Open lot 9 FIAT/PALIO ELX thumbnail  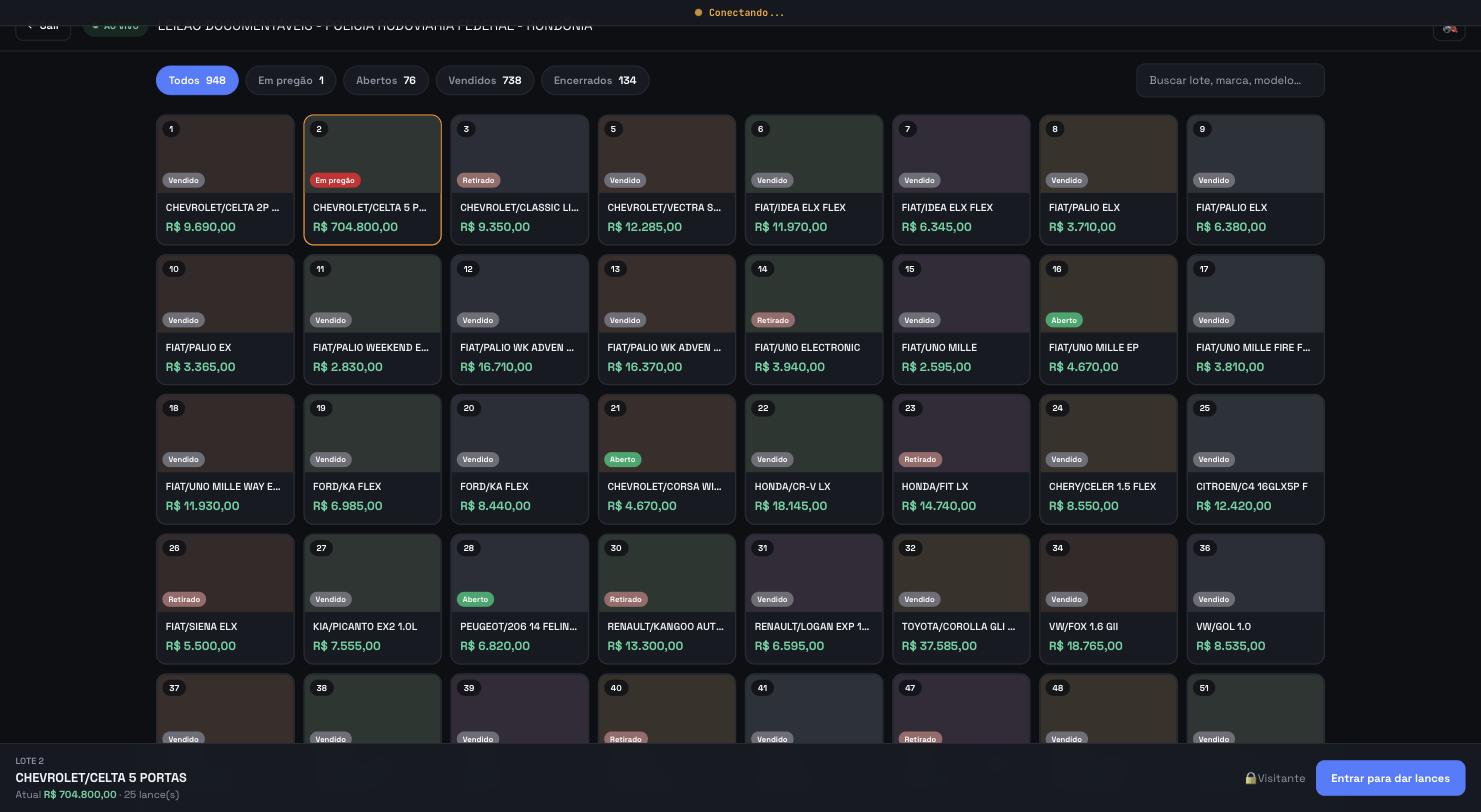point(1256,154)
